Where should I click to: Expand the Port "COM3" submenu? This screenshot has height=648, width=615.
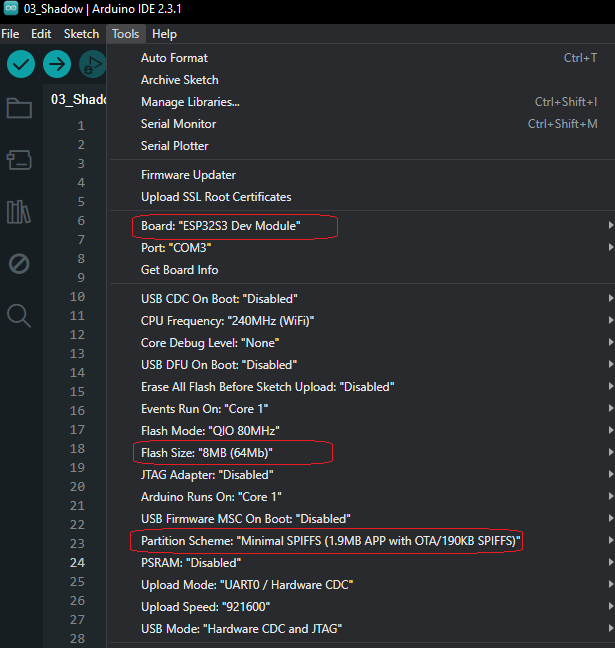pos(362,248)
